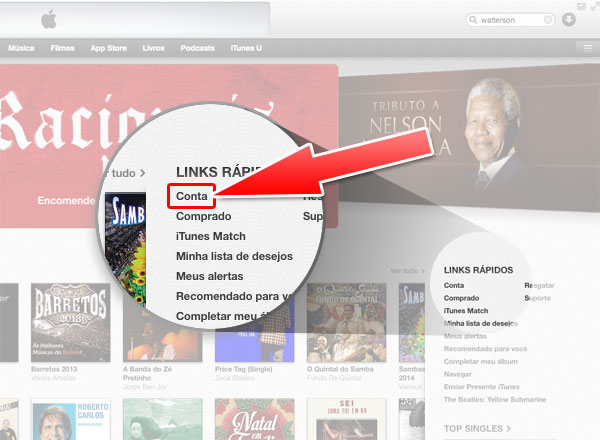Screen dimensions: 600x440
Task: Click small Conta link beside Resgatar in sidebar
Action: (x=454, y=285)
